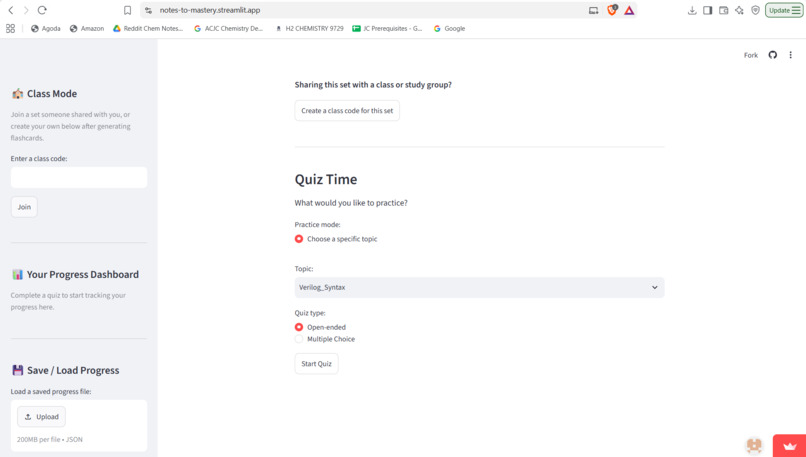
Task: Click the avatar icon near bottom right
Action: (x=754, y=445)
